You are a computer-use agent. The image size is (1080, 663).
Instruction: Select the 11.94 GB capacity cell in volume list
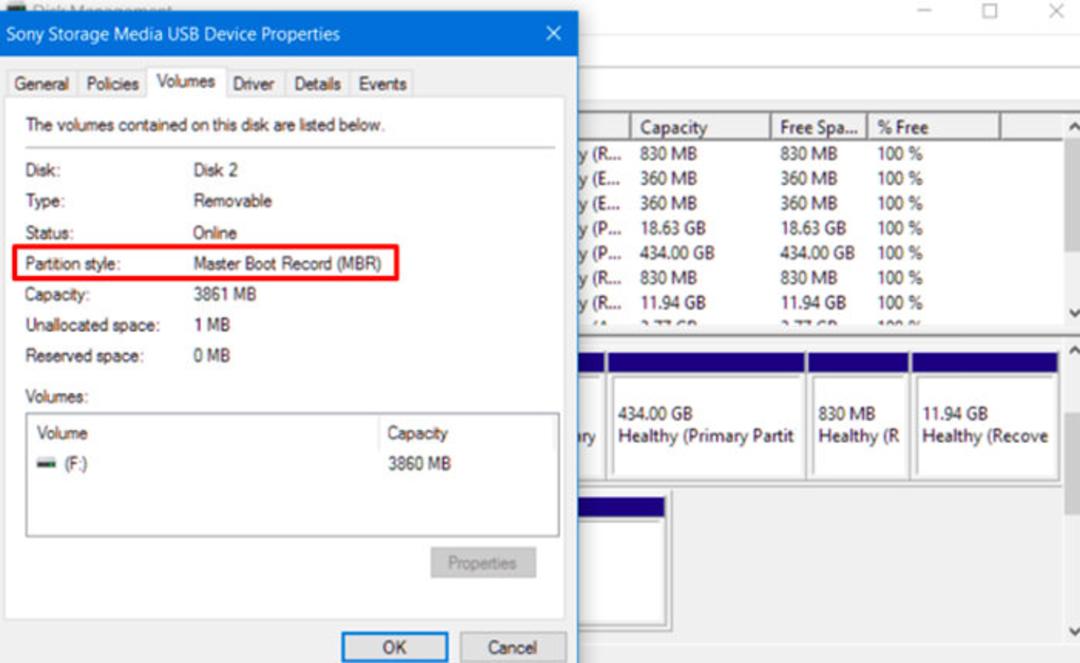pyautogui.click(x=672, y=302)
